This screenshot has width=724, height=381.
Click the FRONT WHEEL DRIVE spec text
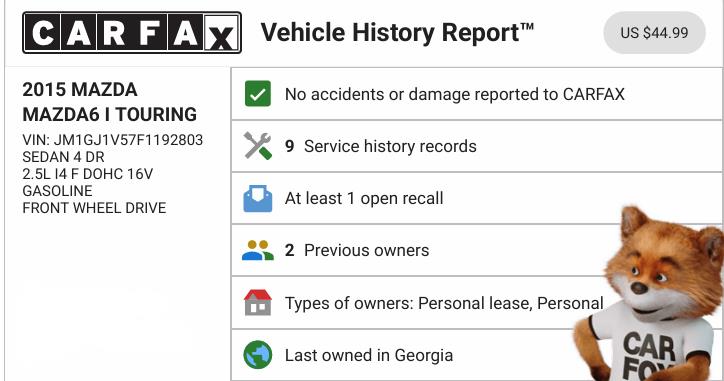94,208
